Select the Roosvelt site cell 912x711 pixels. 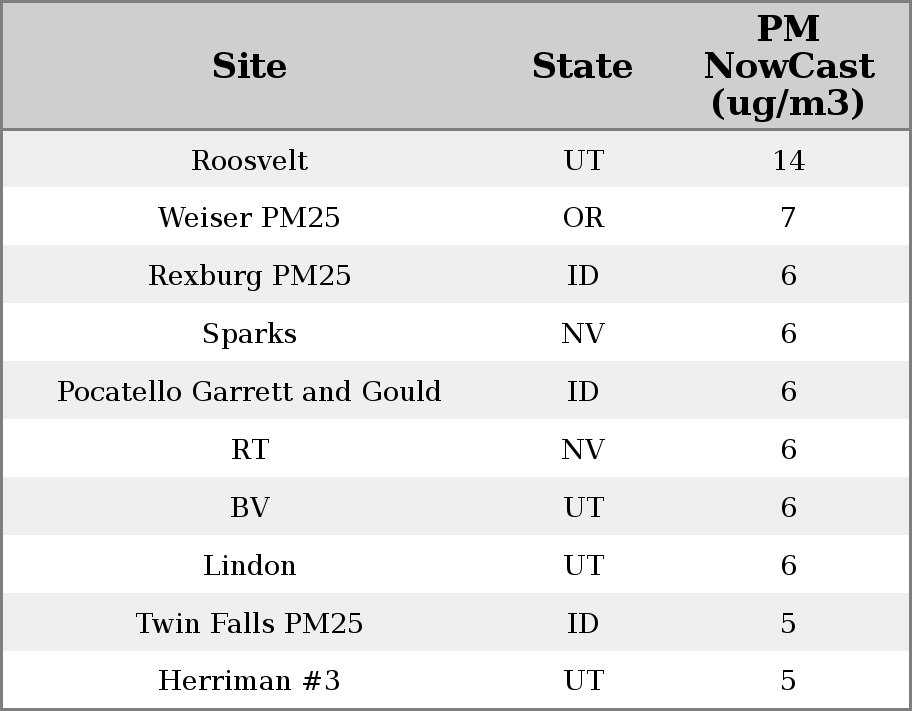pyautogui.click(x=249, y=161)
